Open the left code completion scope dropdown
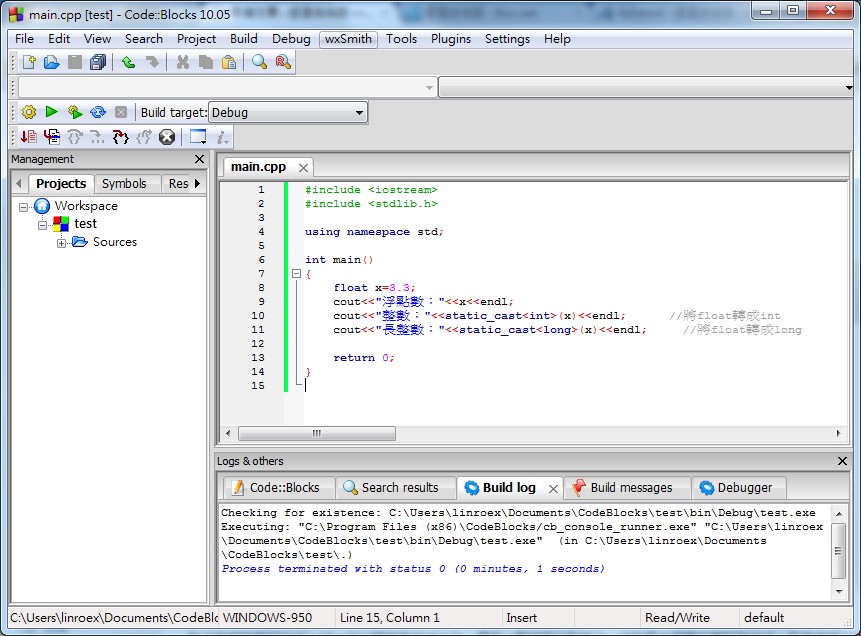This screenshot has width=861, height=636. (228, 87)
